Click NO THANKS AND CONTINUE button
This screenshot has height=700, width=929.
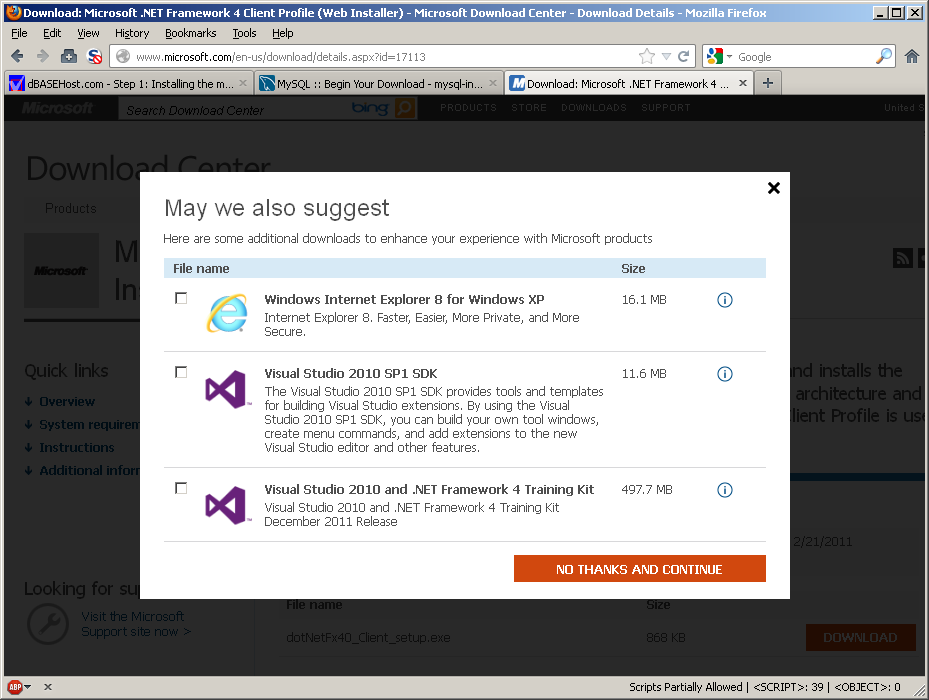click(x=639, y=569)
